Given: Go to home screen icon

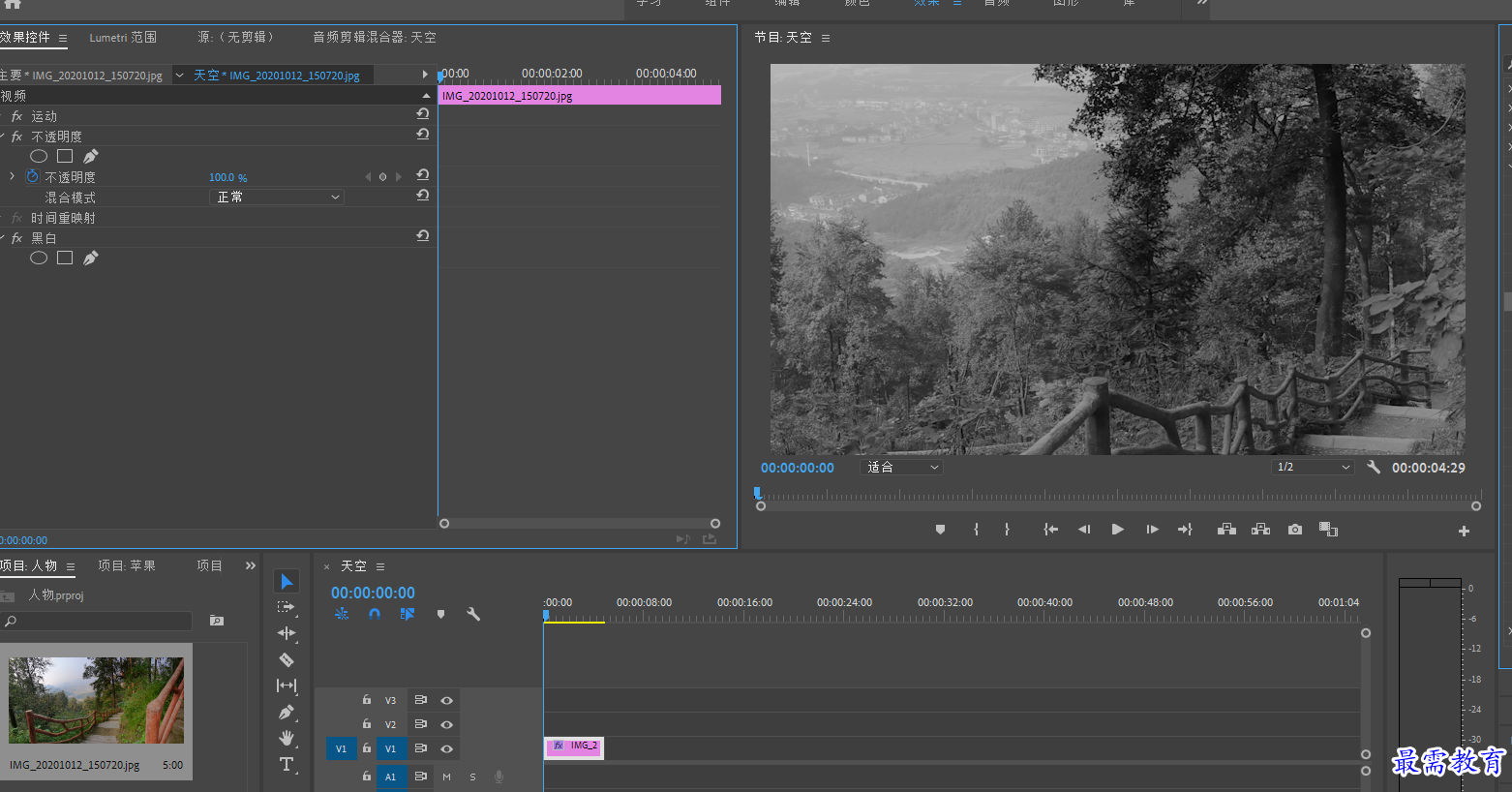Looking at the screenshot, I should click(13, 4).
